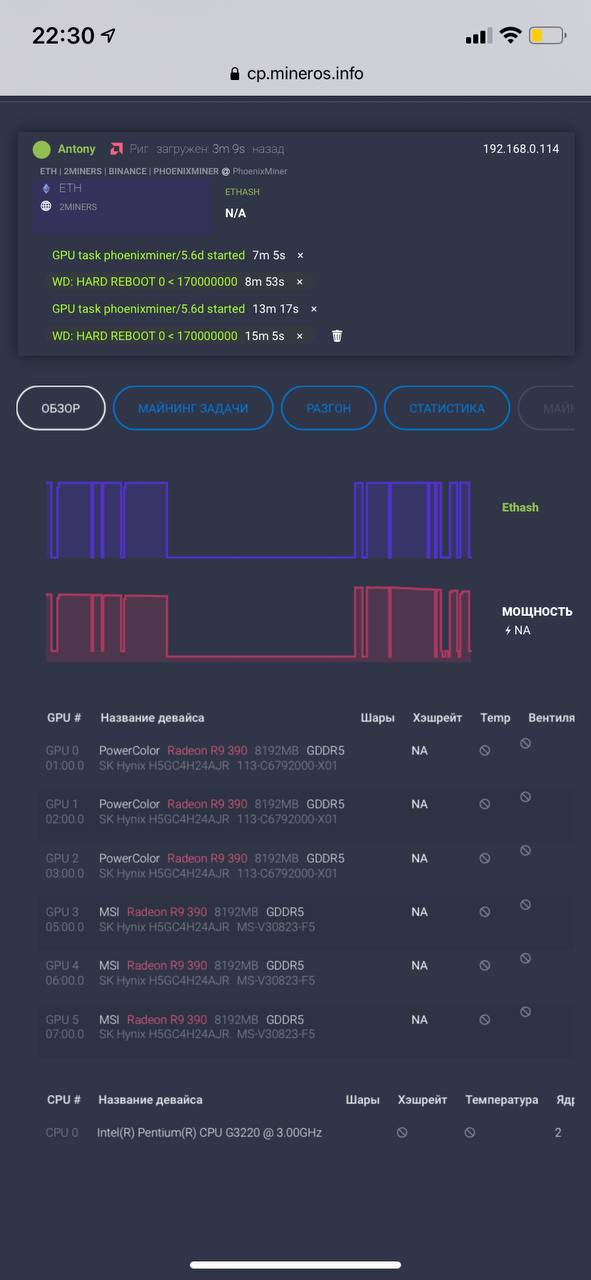591x1280 pixels.
Task: Dismiss the GPU task notification at 13m 17s
Action: (313, 309)
